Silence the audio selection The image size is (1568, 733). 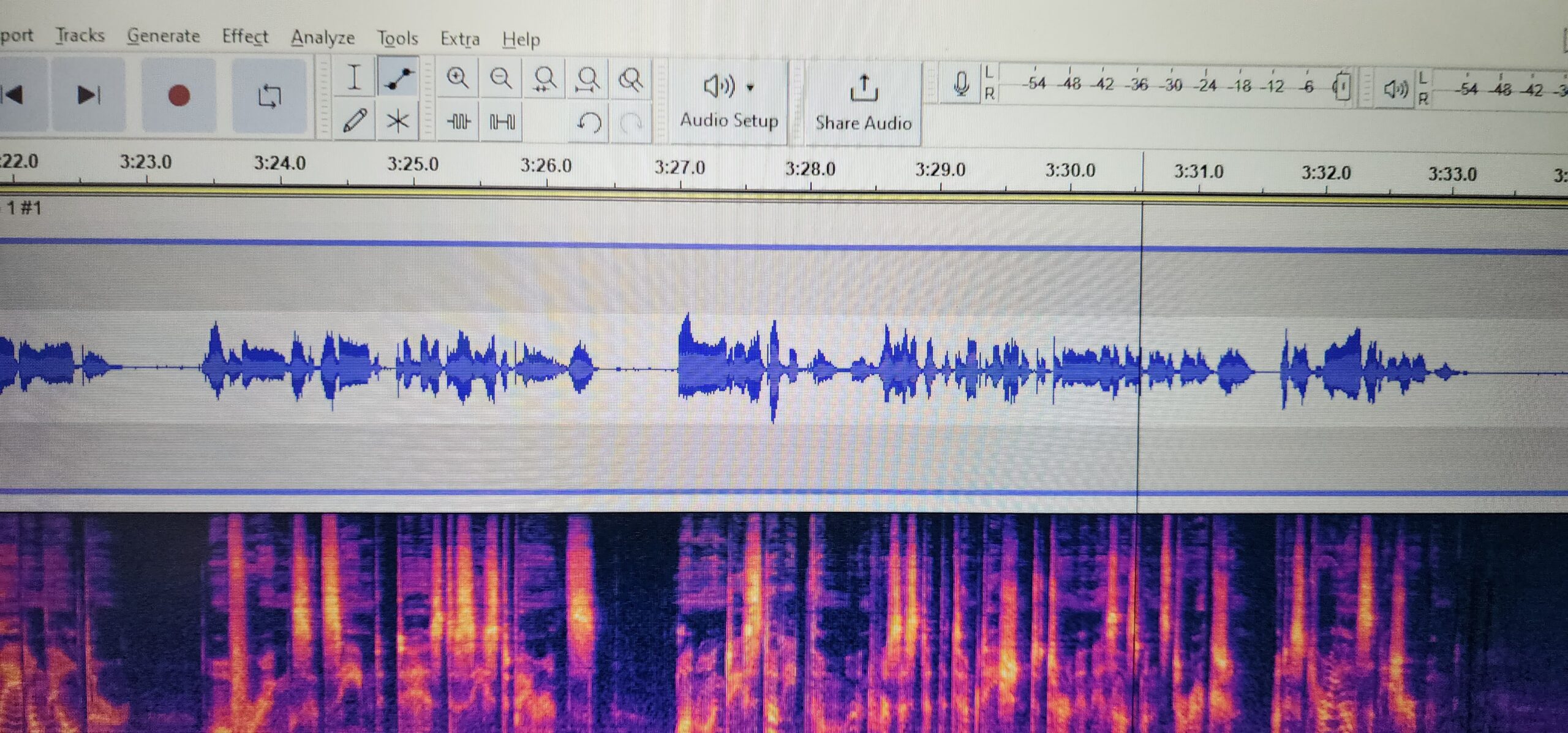click(x=502, y=123)
